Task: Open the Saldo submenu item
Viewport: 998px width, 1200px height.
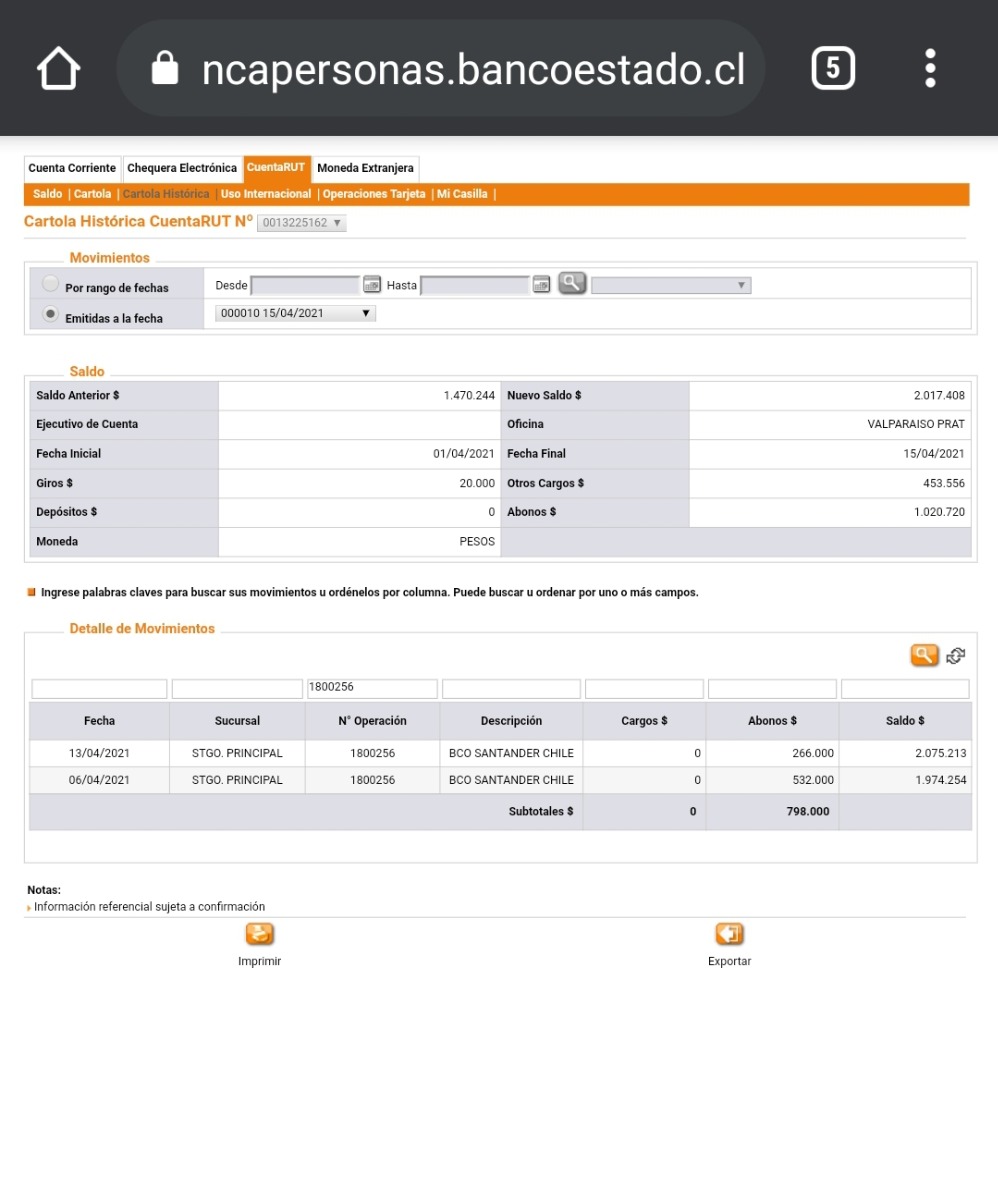Action: tap(47, 194)
